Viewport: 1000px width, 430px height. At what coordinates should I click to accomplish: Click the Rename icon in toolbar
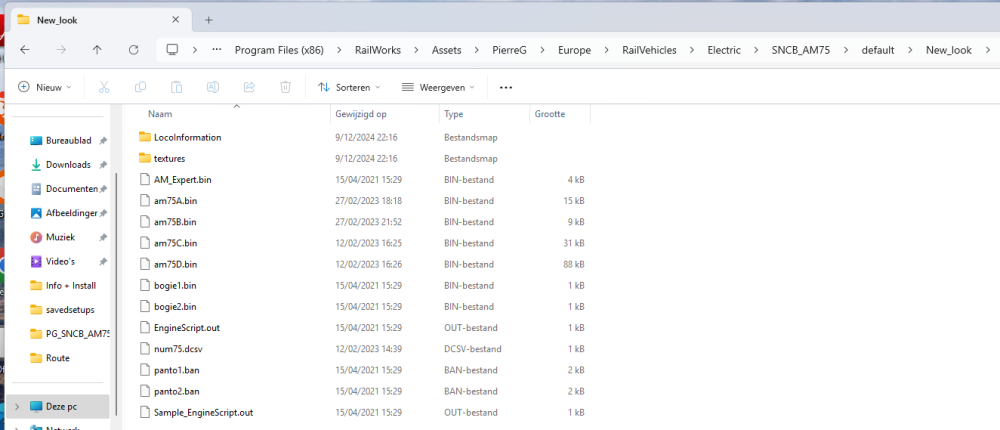coord(213,87)
